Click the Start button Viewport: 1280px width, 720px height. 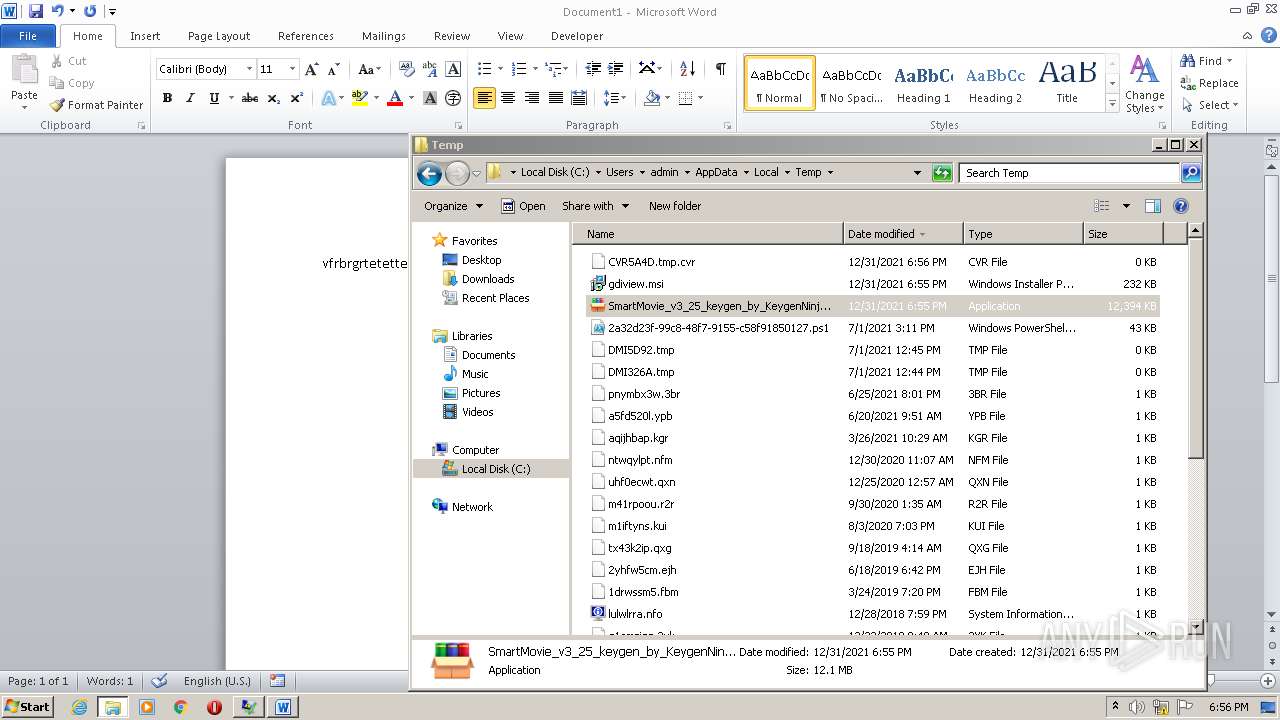coord(27,707)
